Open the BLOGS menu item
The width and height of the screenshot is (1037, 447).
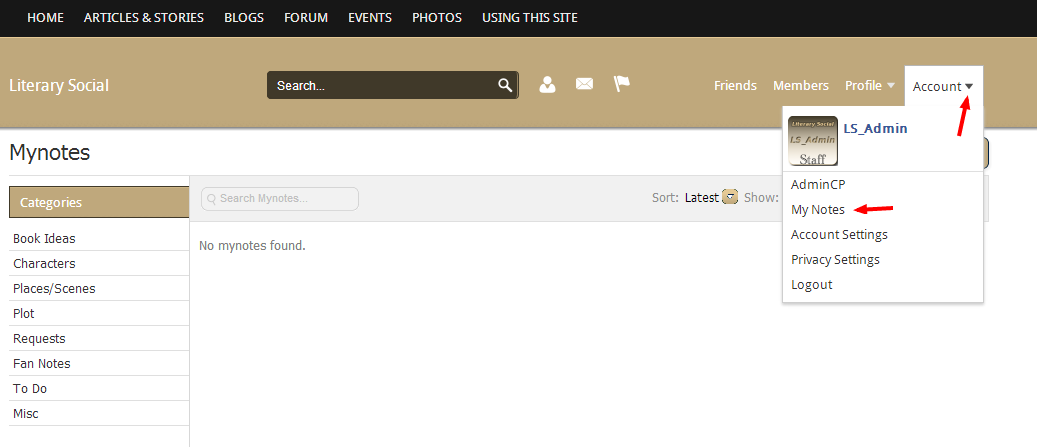pos(244,18)
